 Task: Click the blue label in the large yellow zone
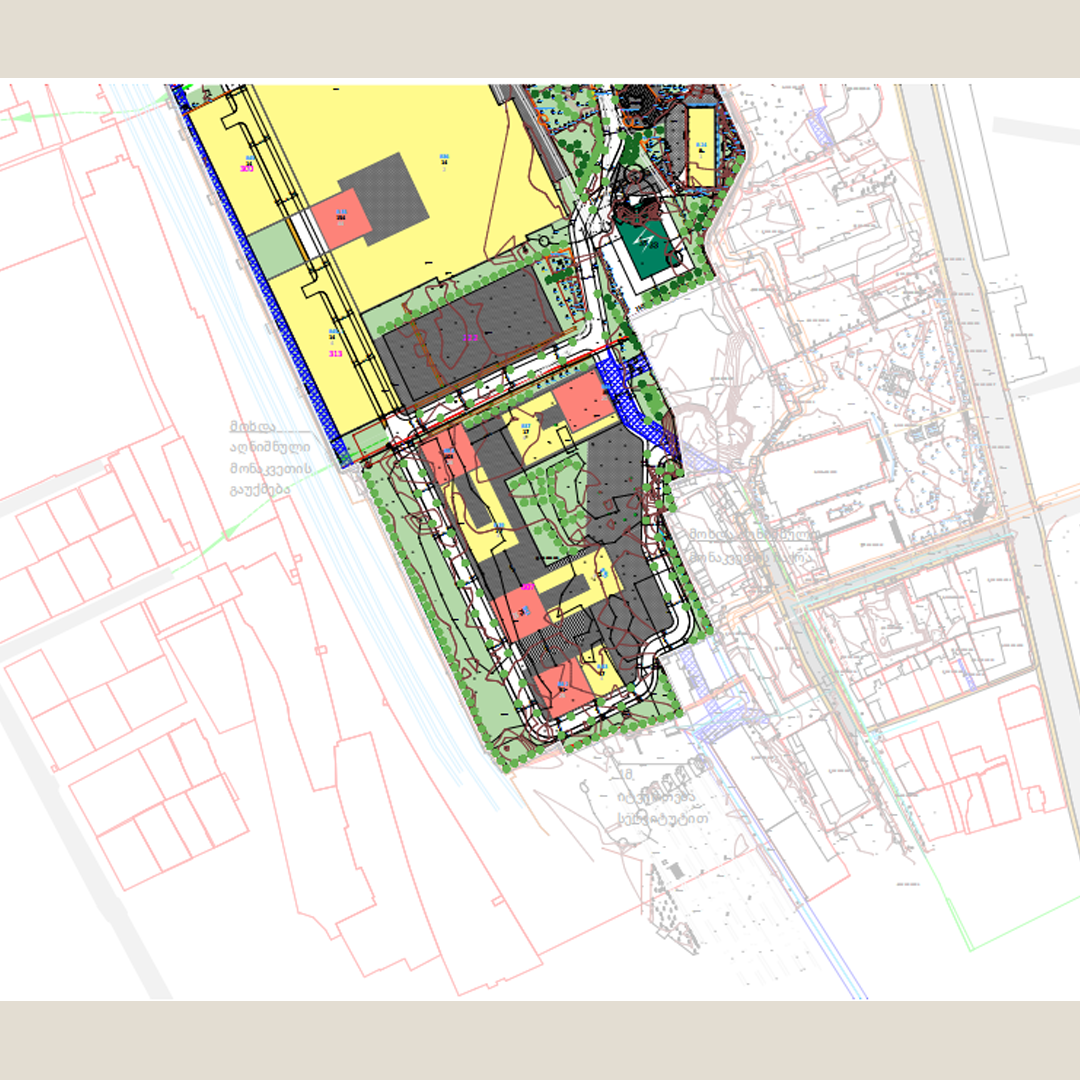(444, 157)
